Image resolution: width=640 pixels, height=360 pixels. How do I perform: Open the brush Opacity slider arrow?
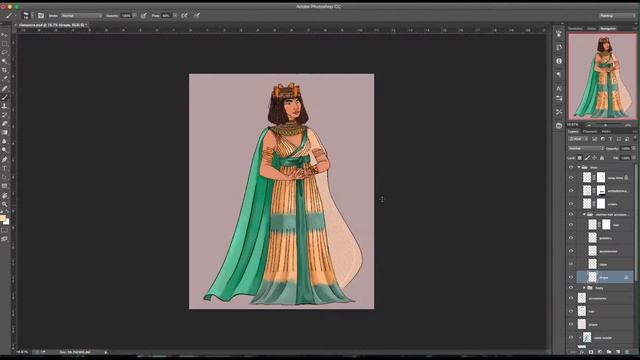(134, 16)
